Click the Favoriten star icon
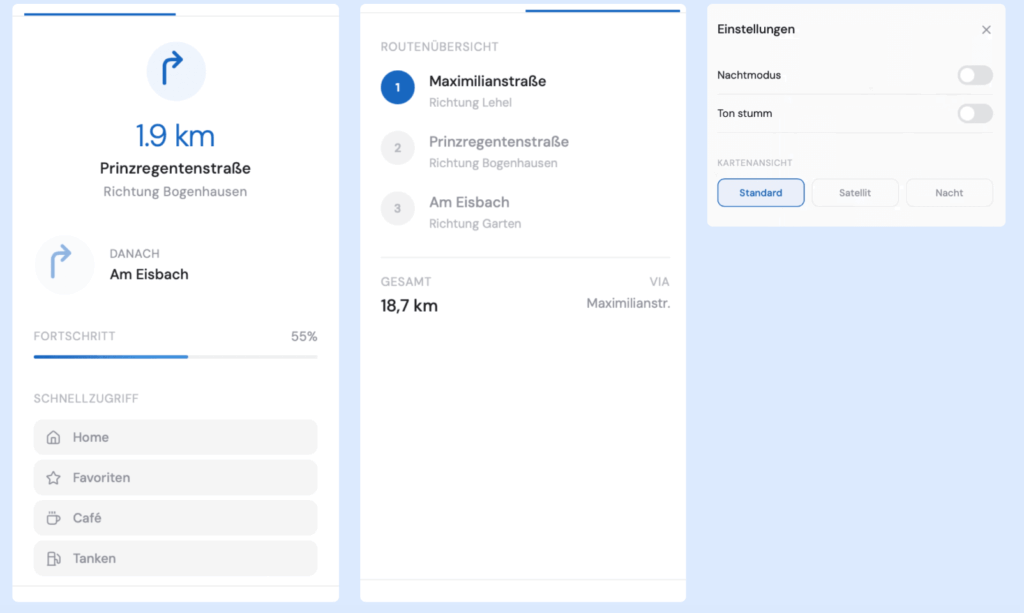1024x613 pixels. point(54,478)
